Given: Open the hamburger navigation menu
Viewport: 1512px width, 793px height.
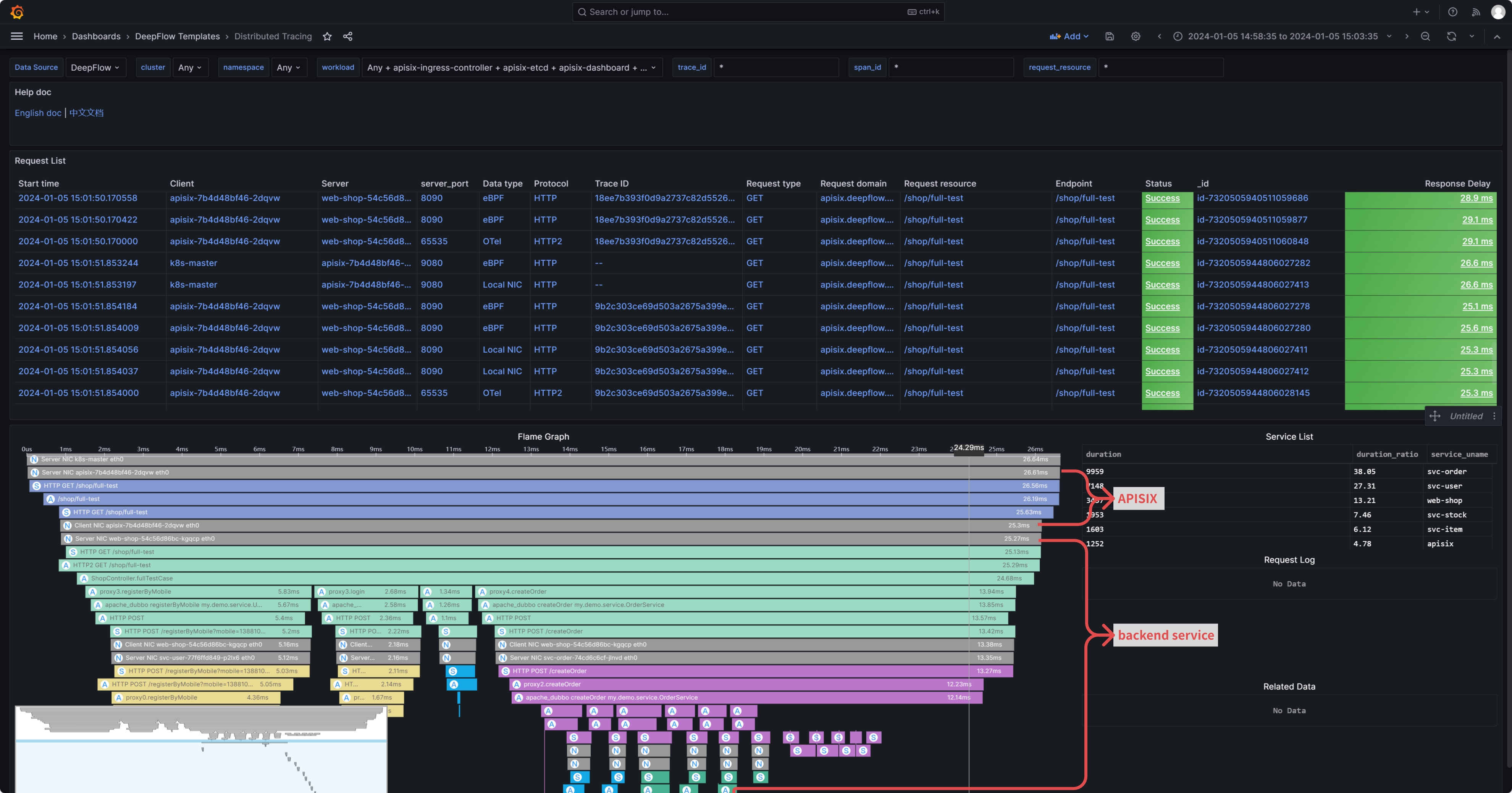Looking at the screenshot, I should (x=16, y=36).
